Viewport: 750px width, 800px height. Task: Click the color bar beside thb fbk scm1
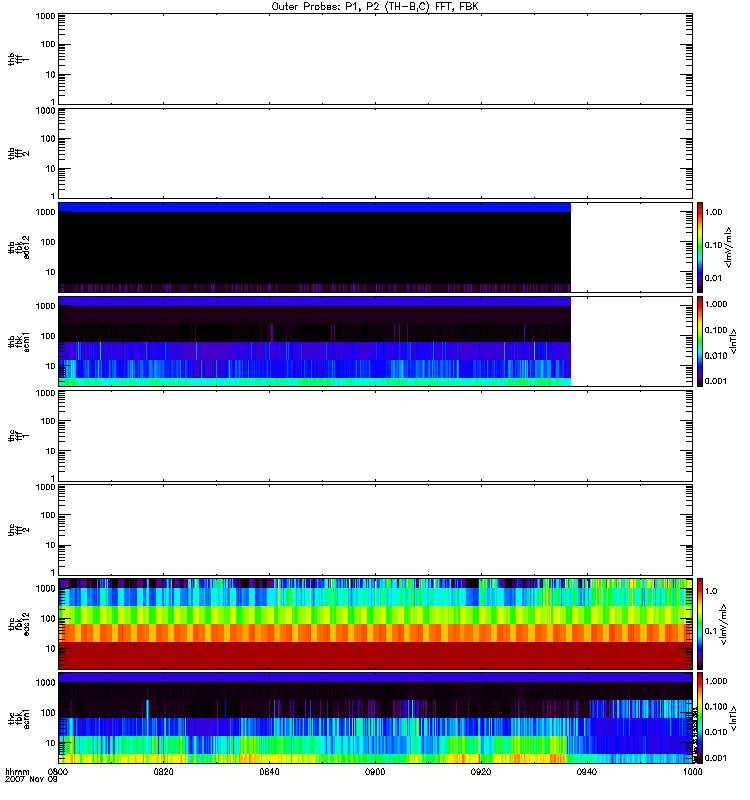click(700, 341)
